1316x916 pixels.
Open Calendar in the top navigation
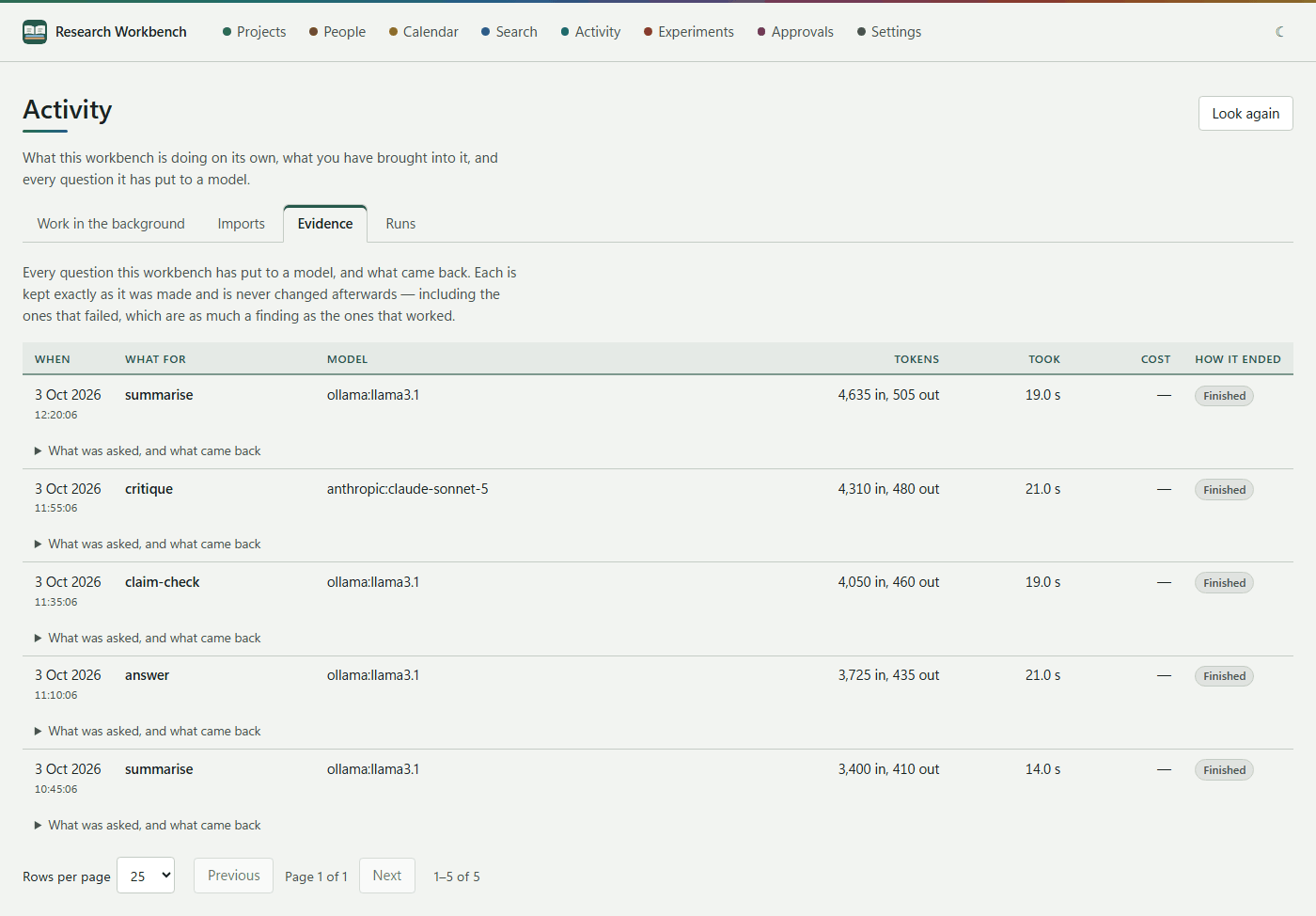pyautogui.click(x=423, y=32)
